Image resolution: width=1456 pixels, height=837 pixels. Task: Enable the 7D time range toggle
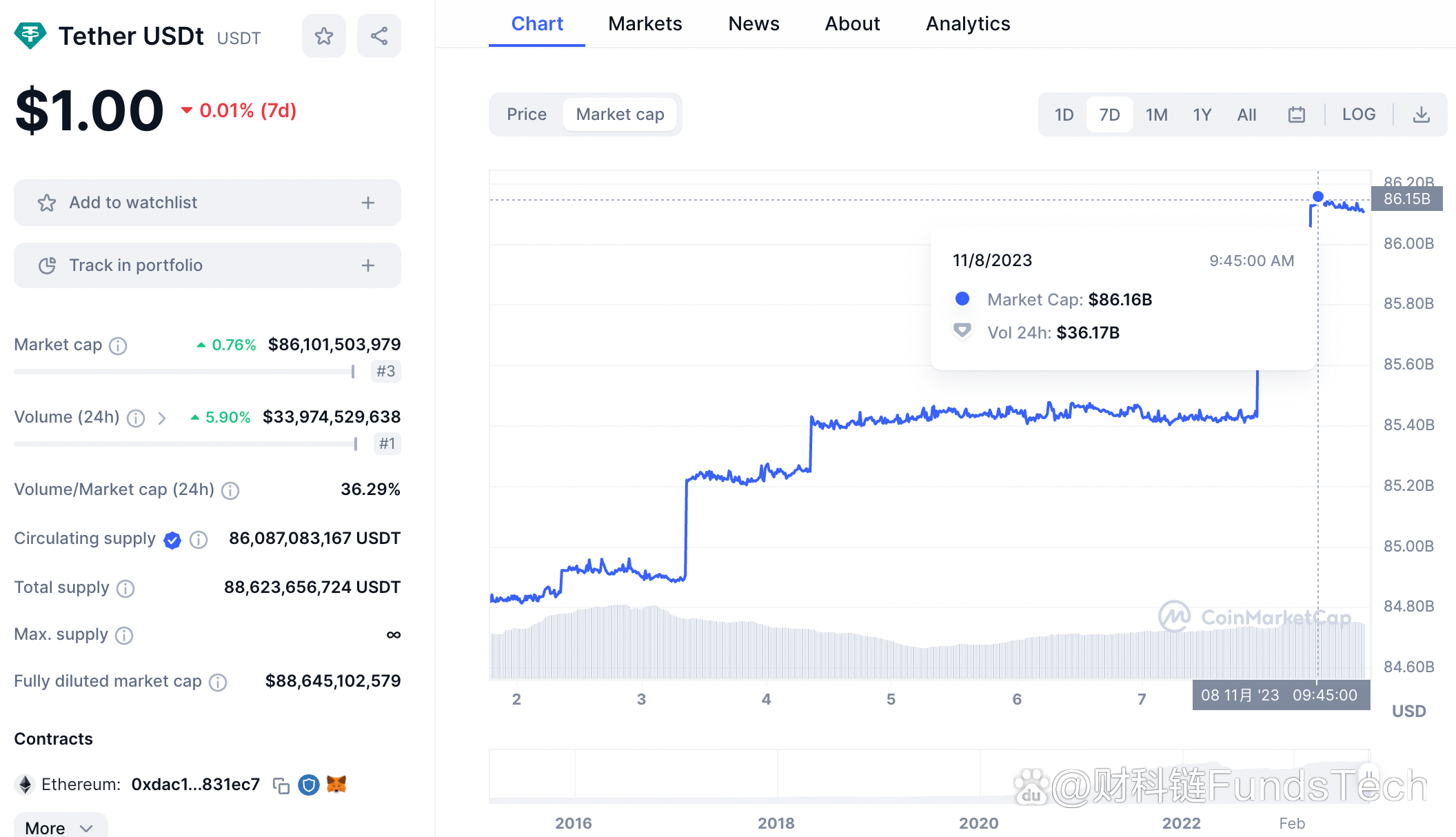pos(1110,114)
